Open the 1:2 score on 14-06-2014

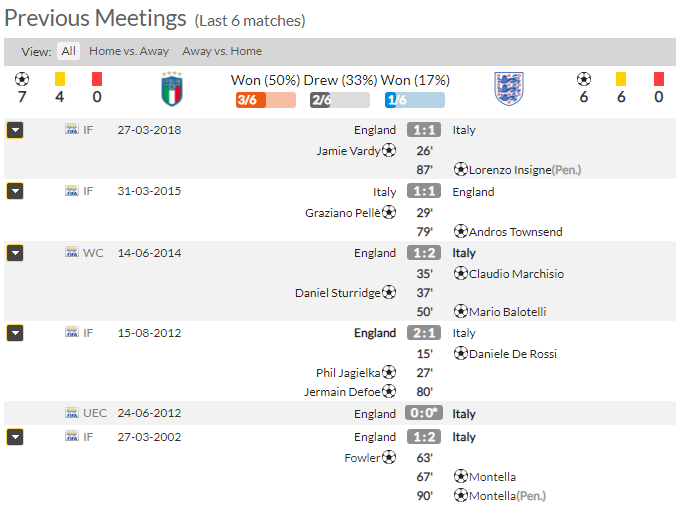(x=424, y=253)
